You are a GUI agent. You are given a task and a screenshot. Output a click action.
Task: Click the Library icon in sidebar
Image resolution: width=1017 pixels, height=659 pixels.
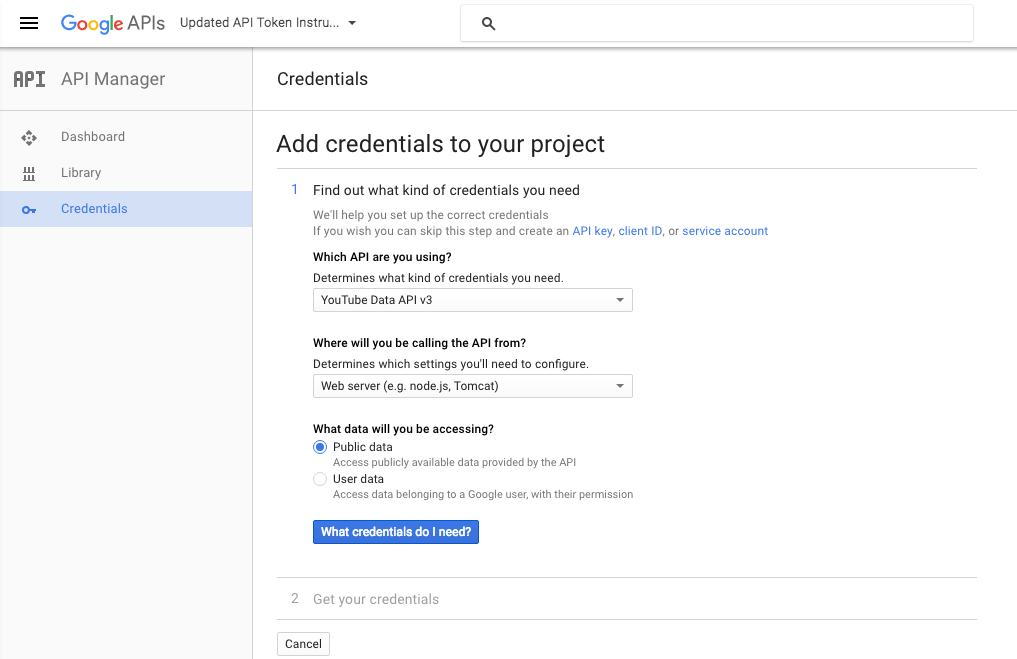click(x=29, y=173)
